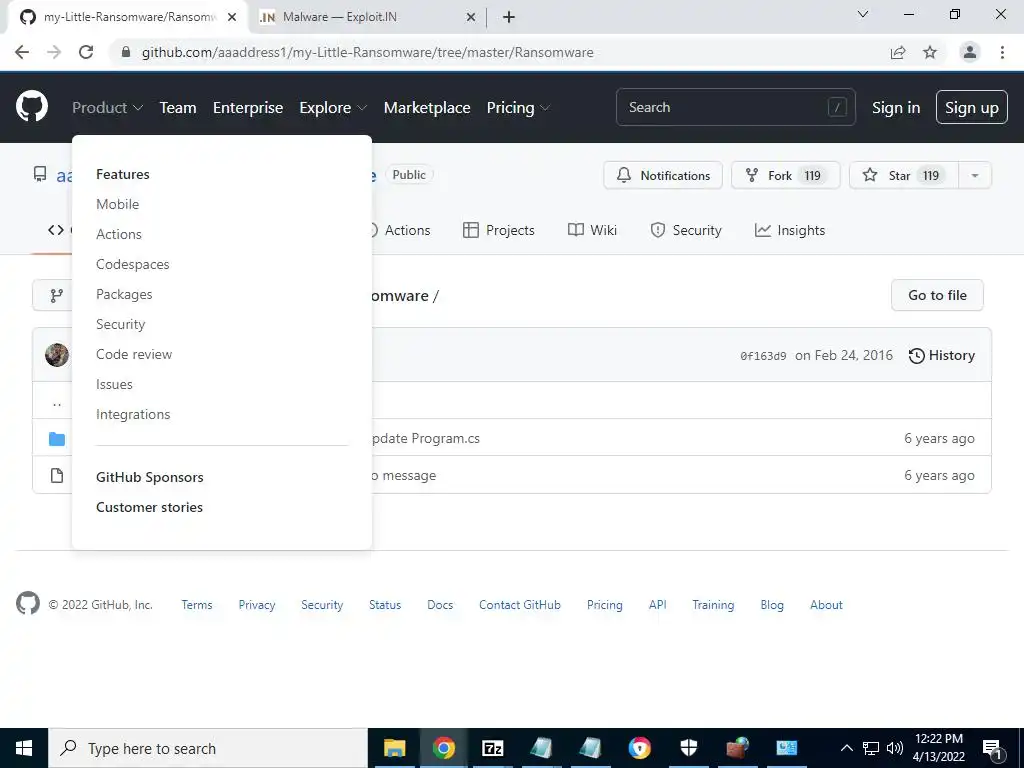Open the Terms footer link

click(197, 605)
